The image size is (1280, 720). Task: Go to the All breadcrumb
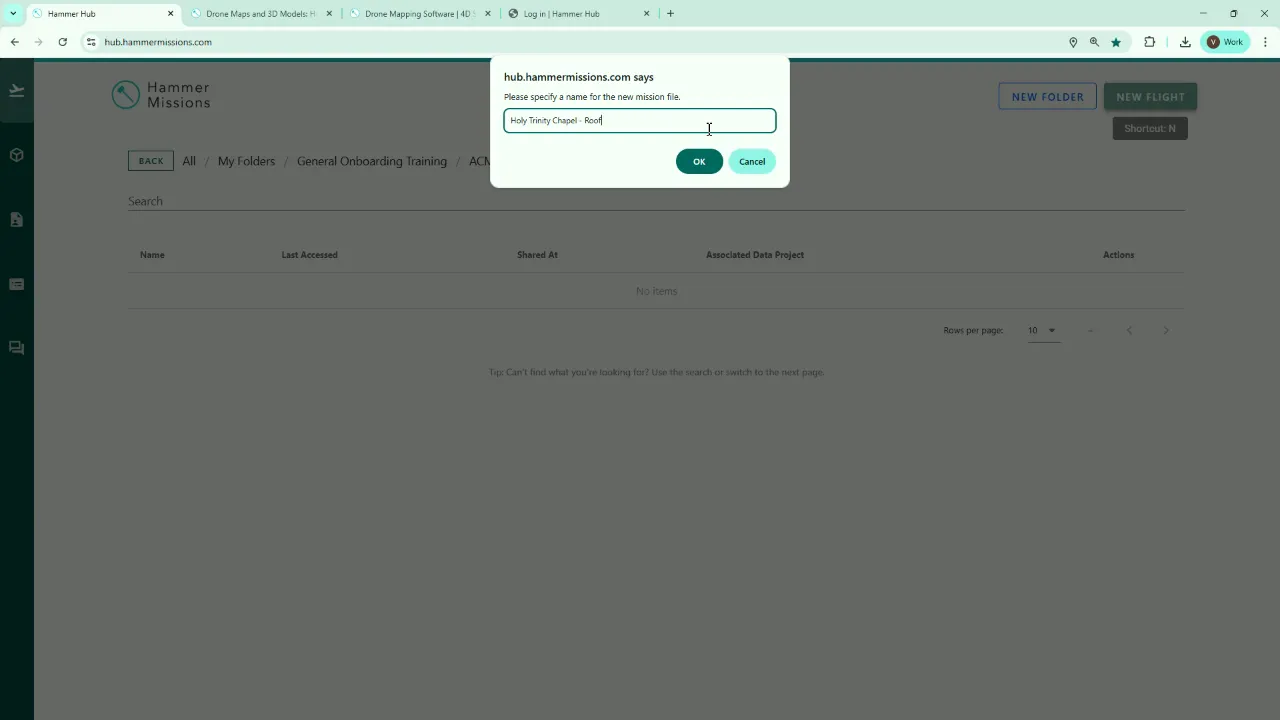(189, 161)
